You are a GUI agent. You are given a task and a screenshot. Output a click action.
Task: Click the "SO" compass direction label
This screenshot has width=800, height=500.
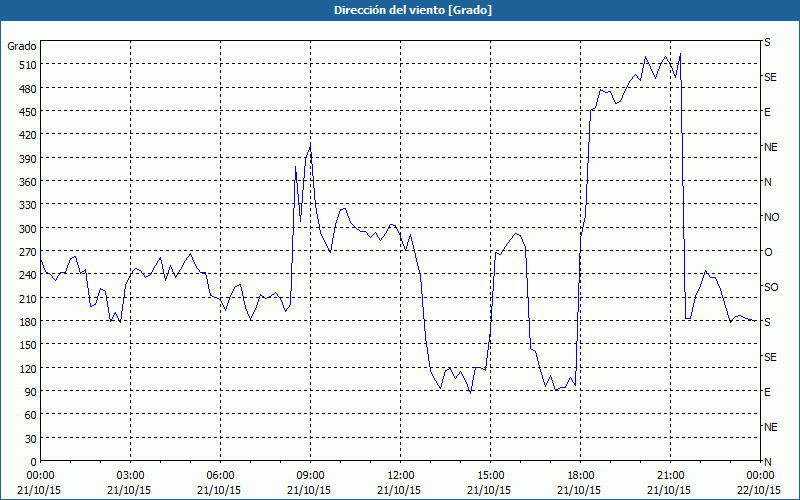coord(771,287)
